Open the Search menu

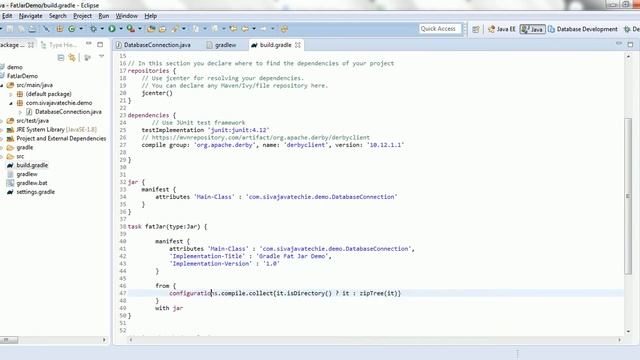pyautogui.click(x=58, y=16)
